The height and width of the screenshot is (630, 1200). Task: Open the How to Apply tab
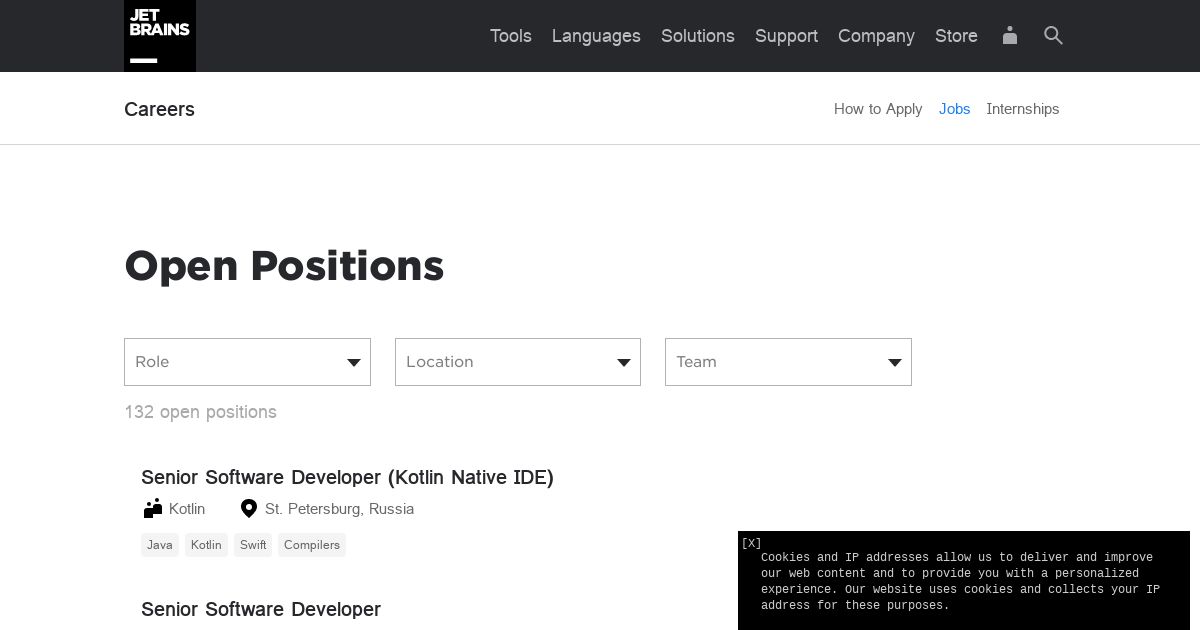(x=878, y=109)
